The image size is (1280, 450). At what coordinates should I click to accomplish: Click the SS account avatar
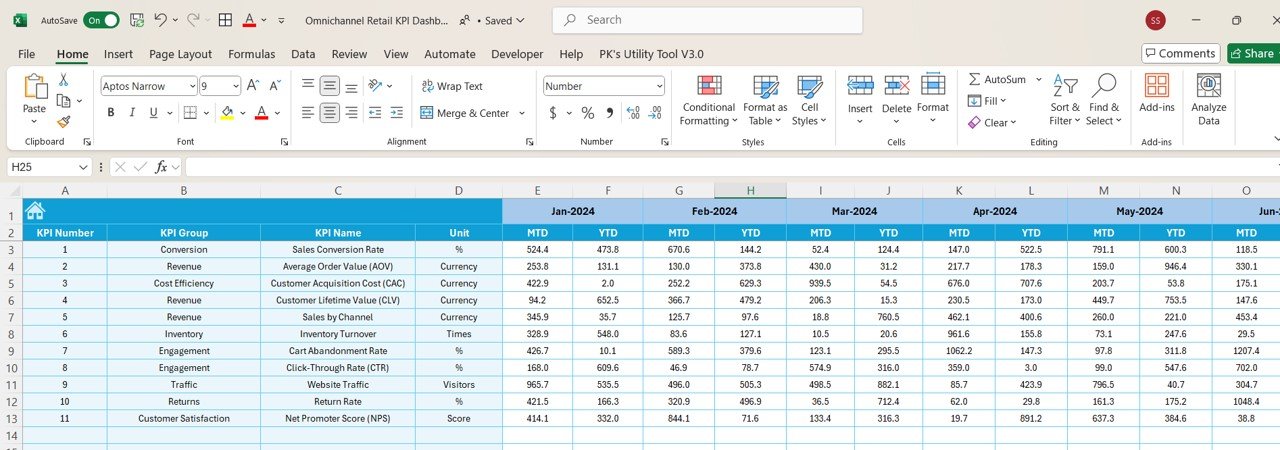tap(1156, 20)
